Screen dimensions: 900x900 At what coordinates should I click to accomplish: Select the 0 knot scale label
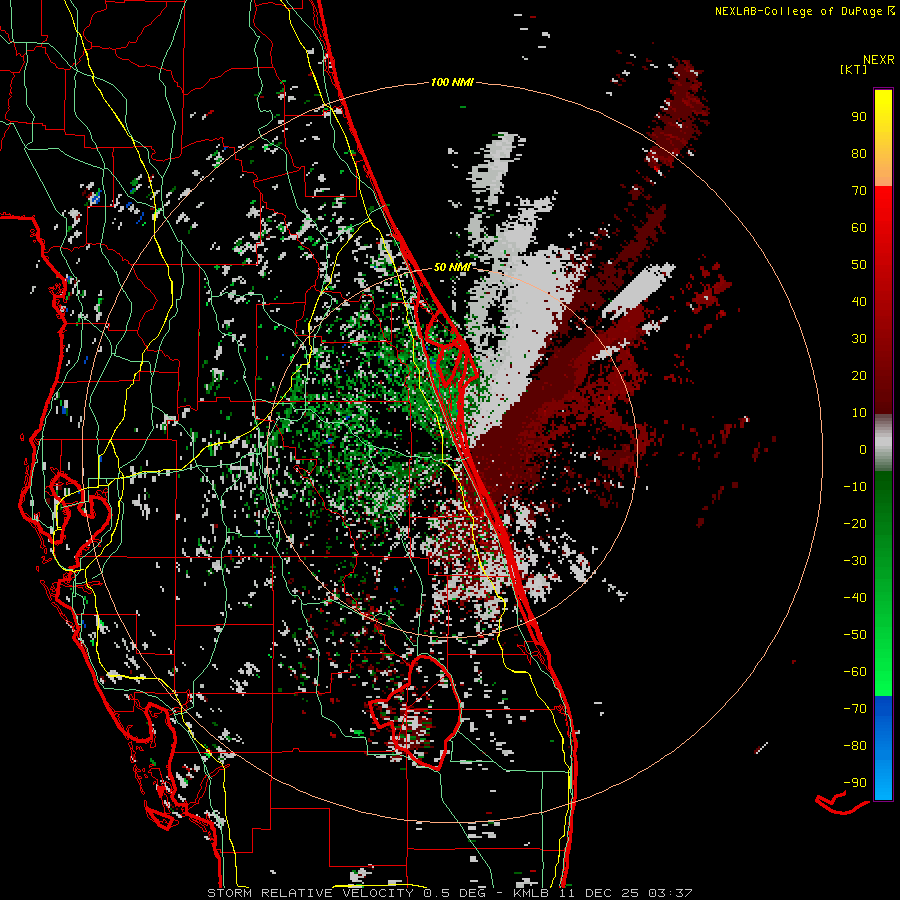[863, 450]
